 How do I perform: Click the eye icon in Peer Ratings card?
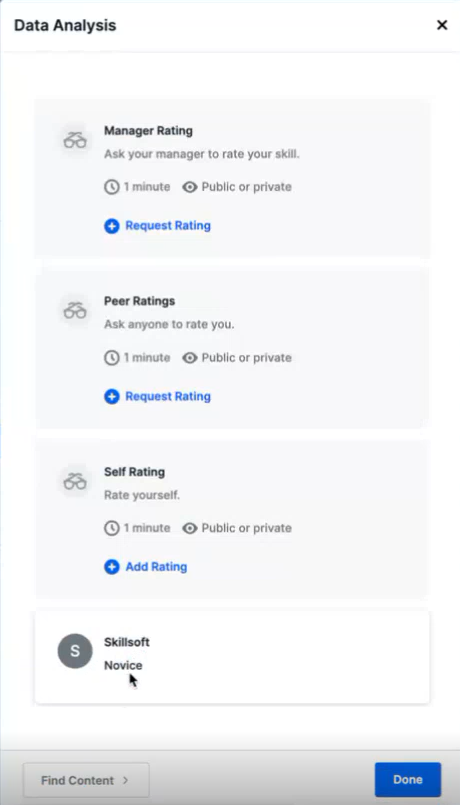coord(190,358)
